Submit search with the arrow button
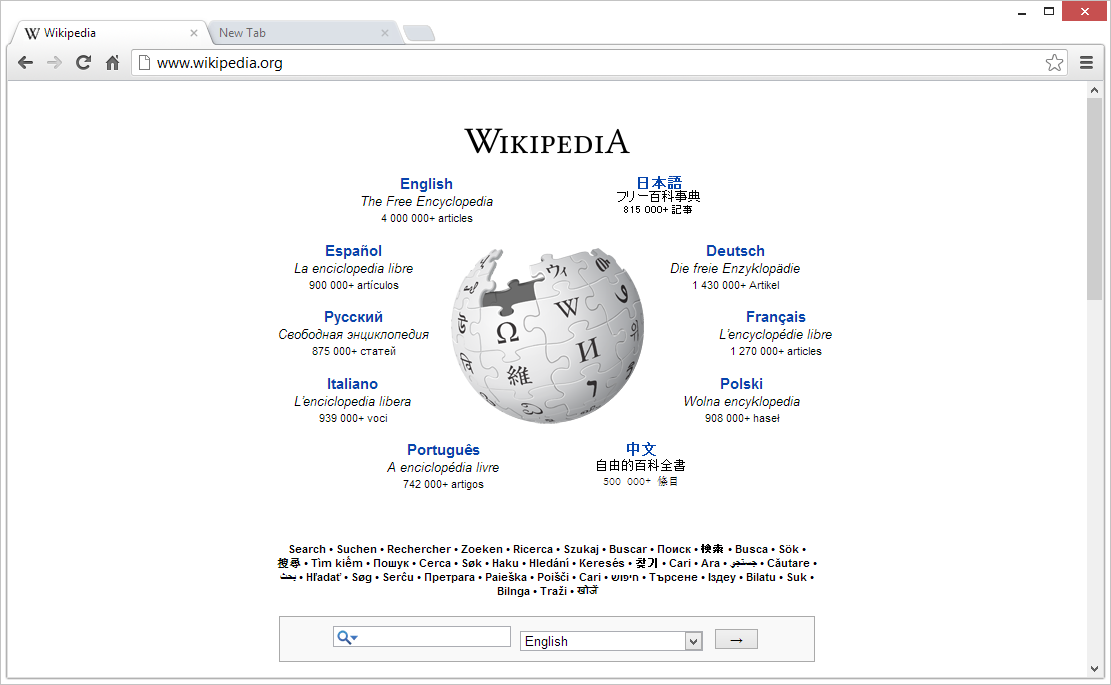 click(736, 639)
